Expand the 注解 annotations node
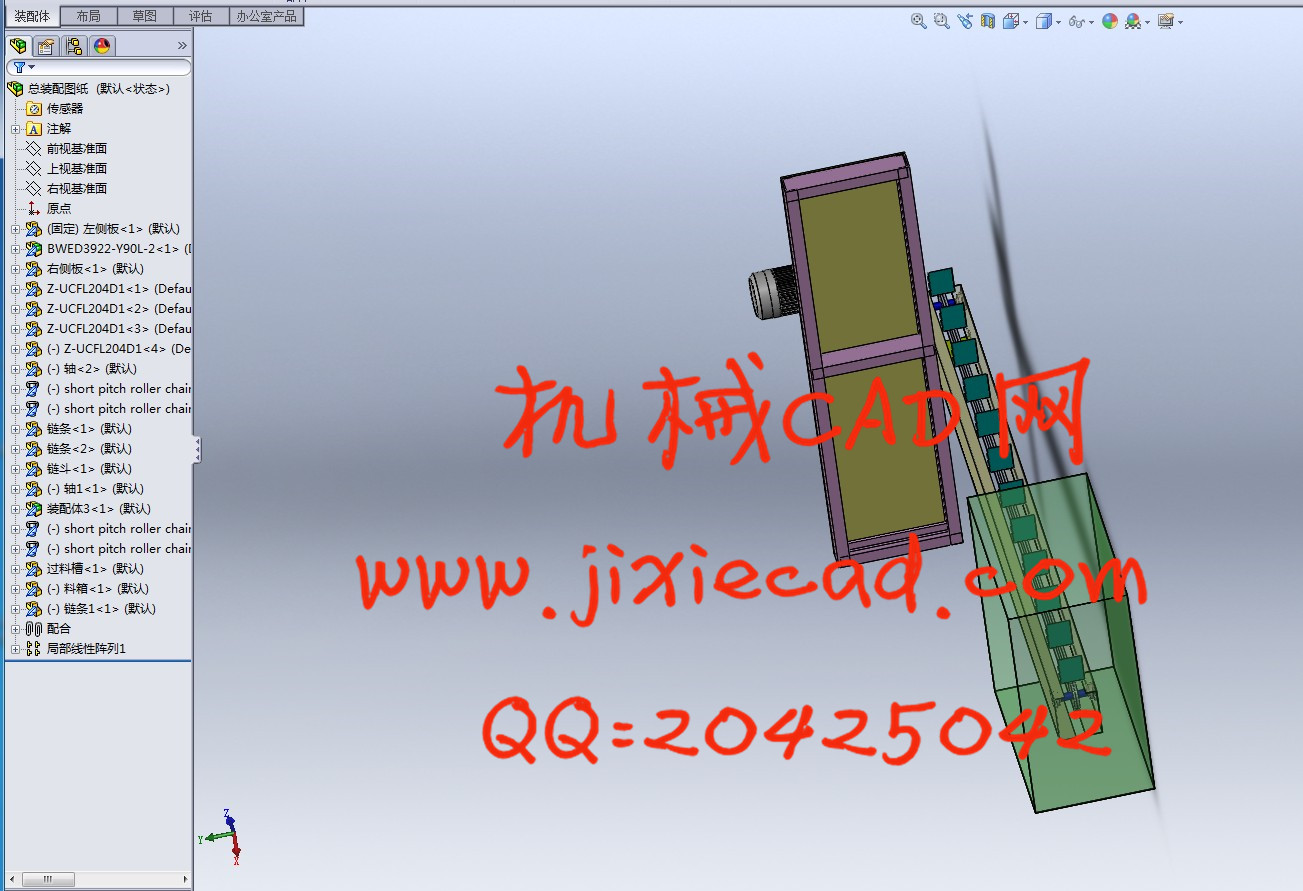 (x=15, y=129)
